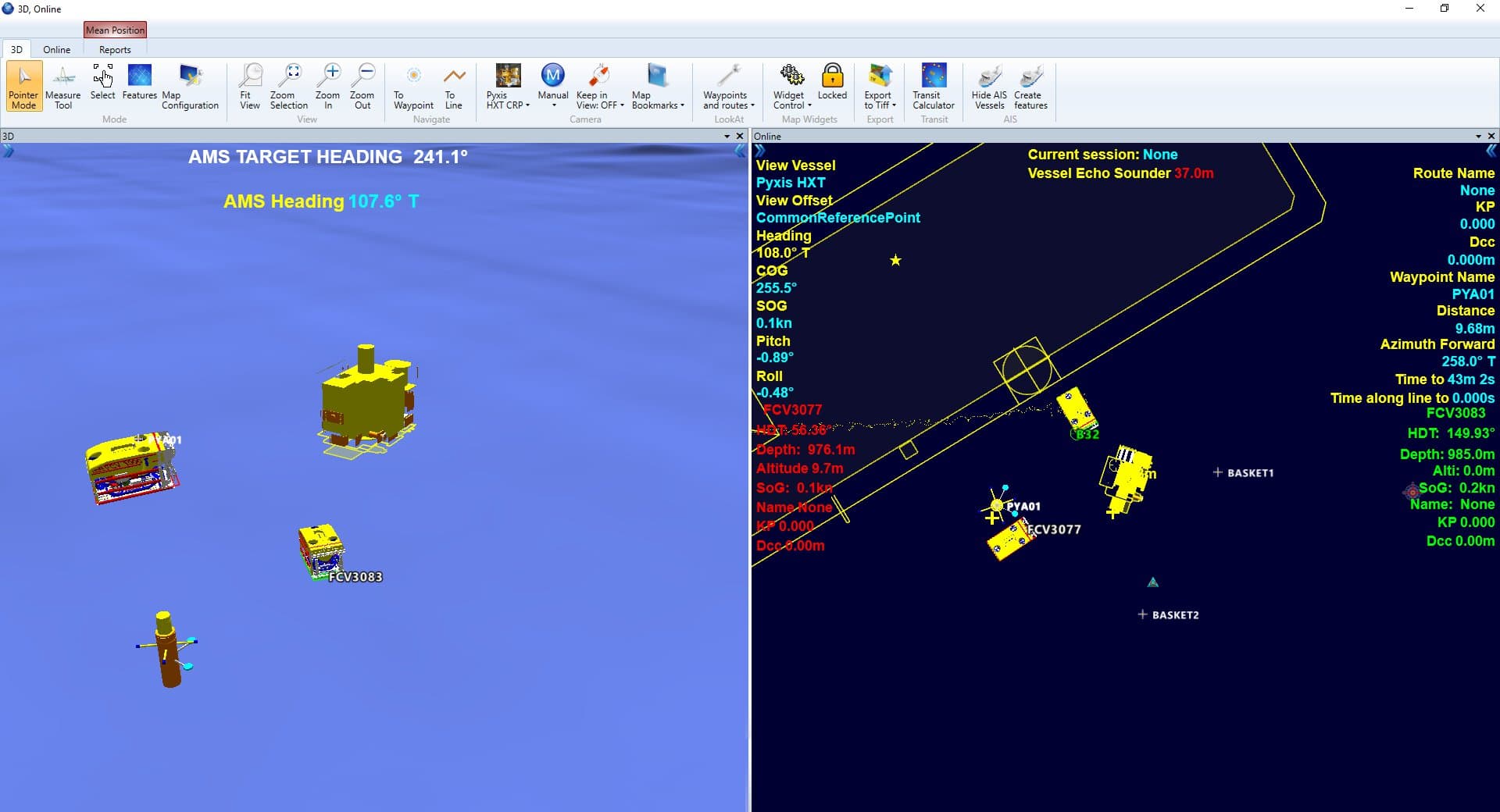Activate Zoom Selection tool
1500x812 pixels.
tap(289, 86)
